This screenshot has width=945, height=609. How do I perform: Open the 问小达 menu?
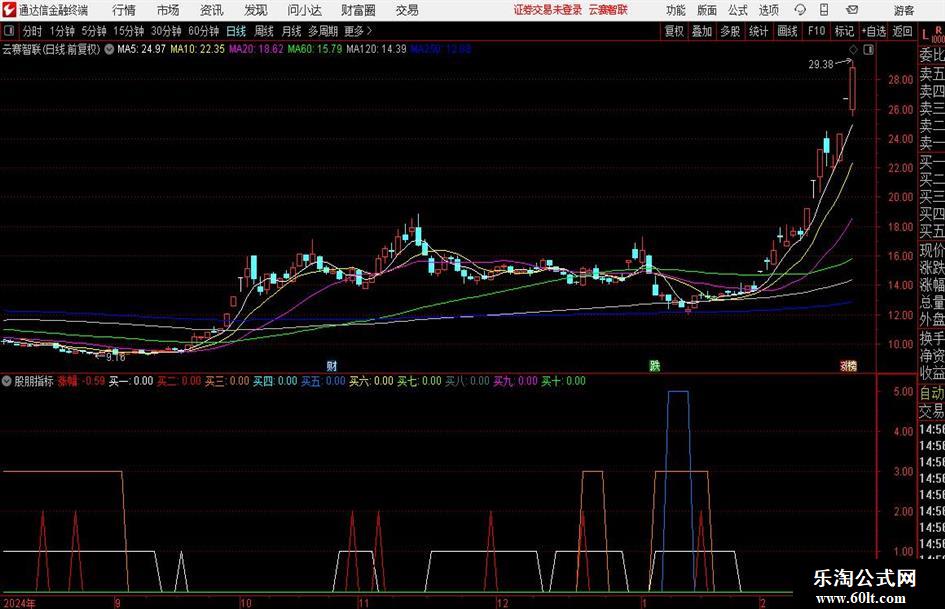click(304, 10)
